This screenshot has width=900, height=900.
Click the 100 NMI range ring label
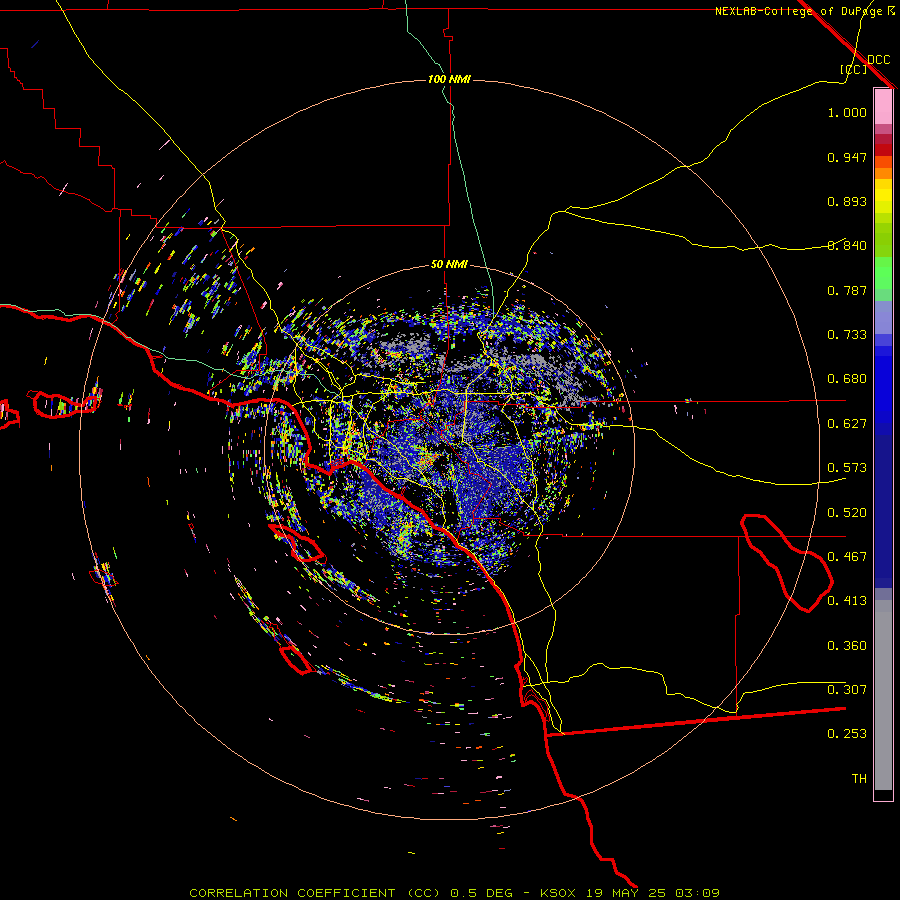(449, 79)
